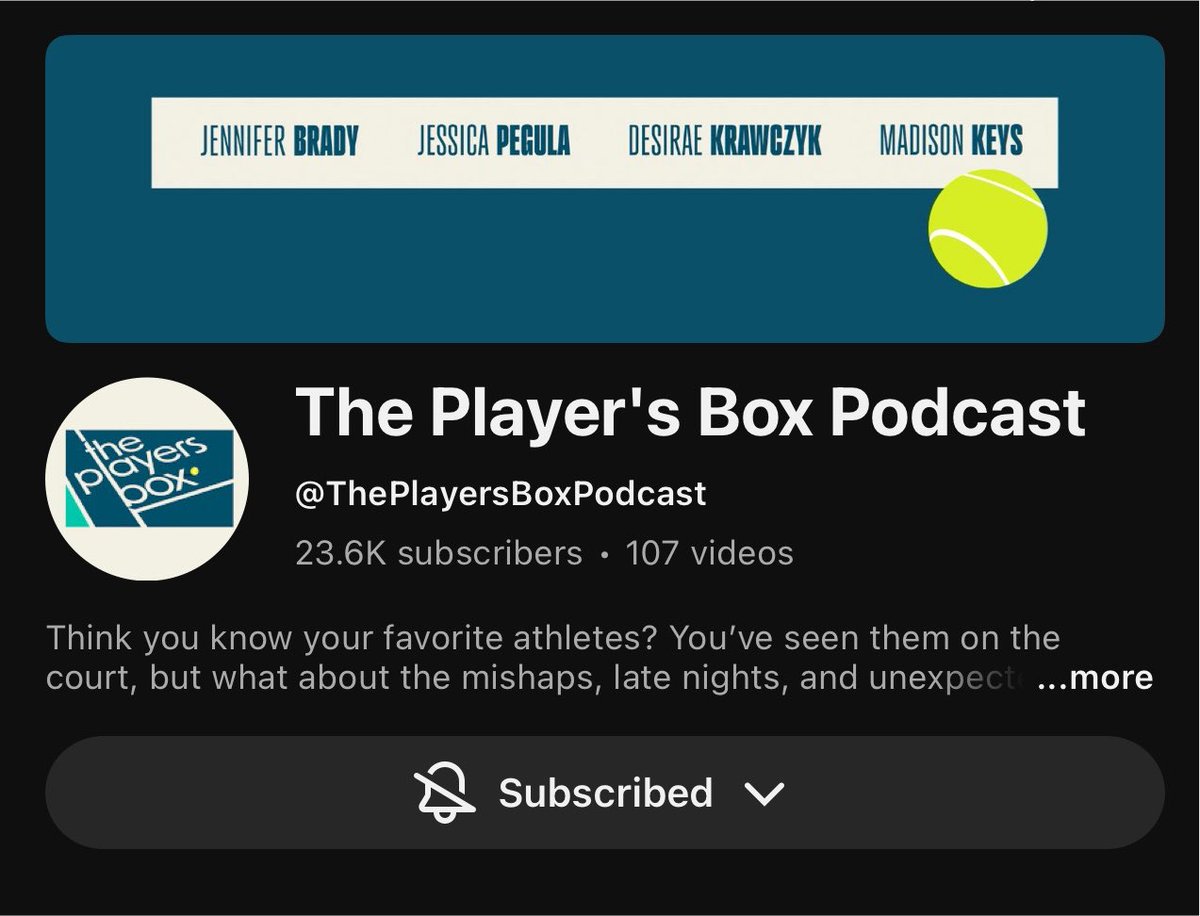Expand the channel description with ...more
The image size is (1200, 916).
coord(1095,678)
